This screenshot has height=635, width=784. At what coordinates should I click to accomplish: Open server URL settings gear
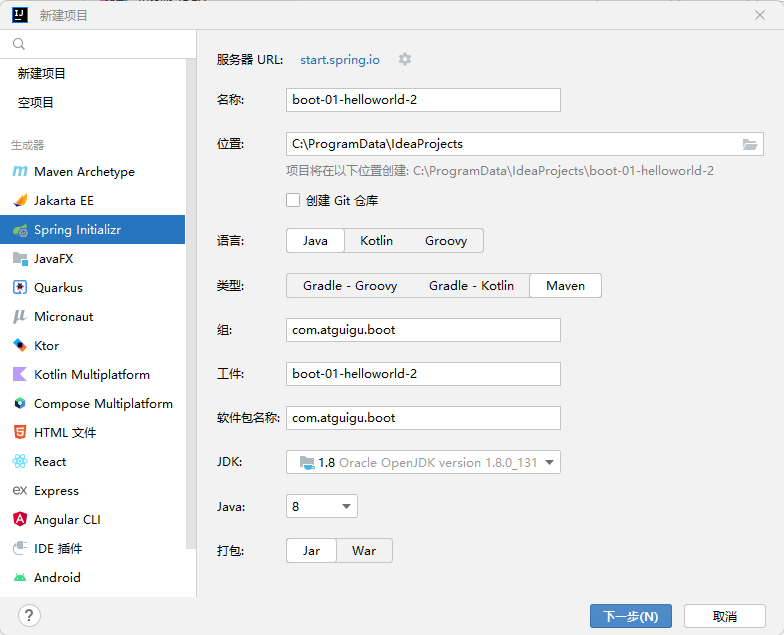405,60
